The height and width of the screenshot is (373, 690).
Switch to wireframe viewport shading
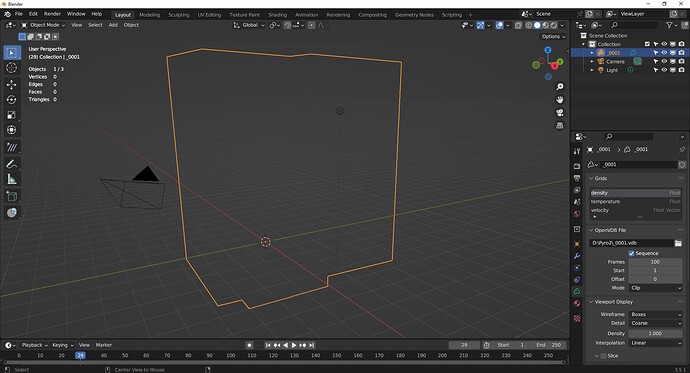(x=529, y=25)
